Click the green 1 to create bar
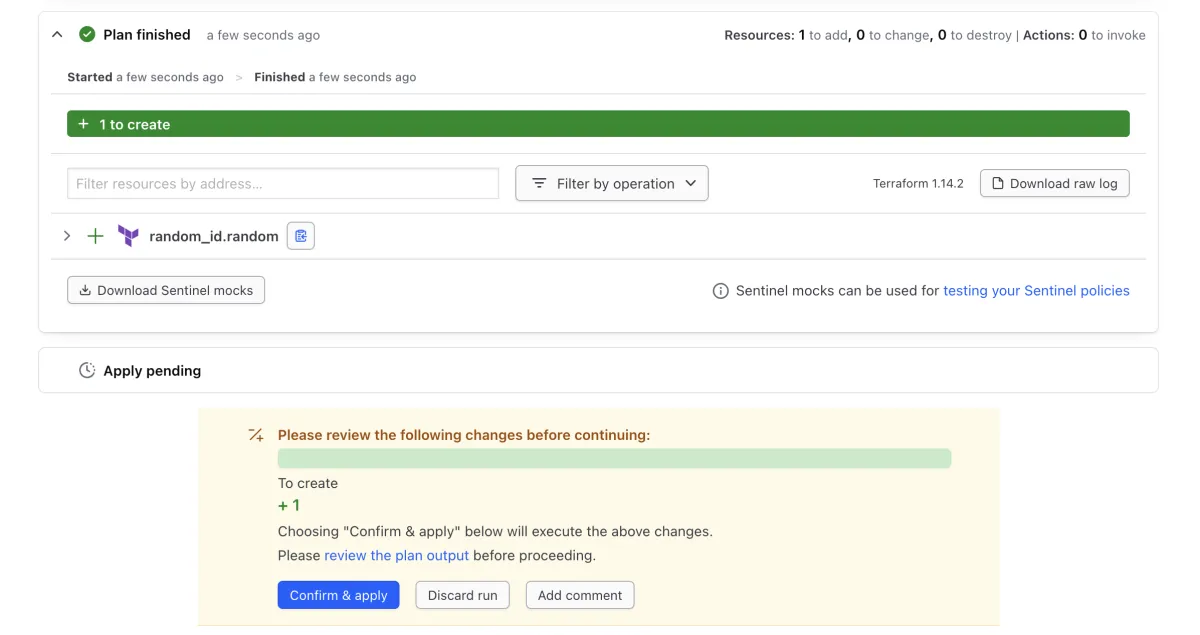 coord(598,124)
